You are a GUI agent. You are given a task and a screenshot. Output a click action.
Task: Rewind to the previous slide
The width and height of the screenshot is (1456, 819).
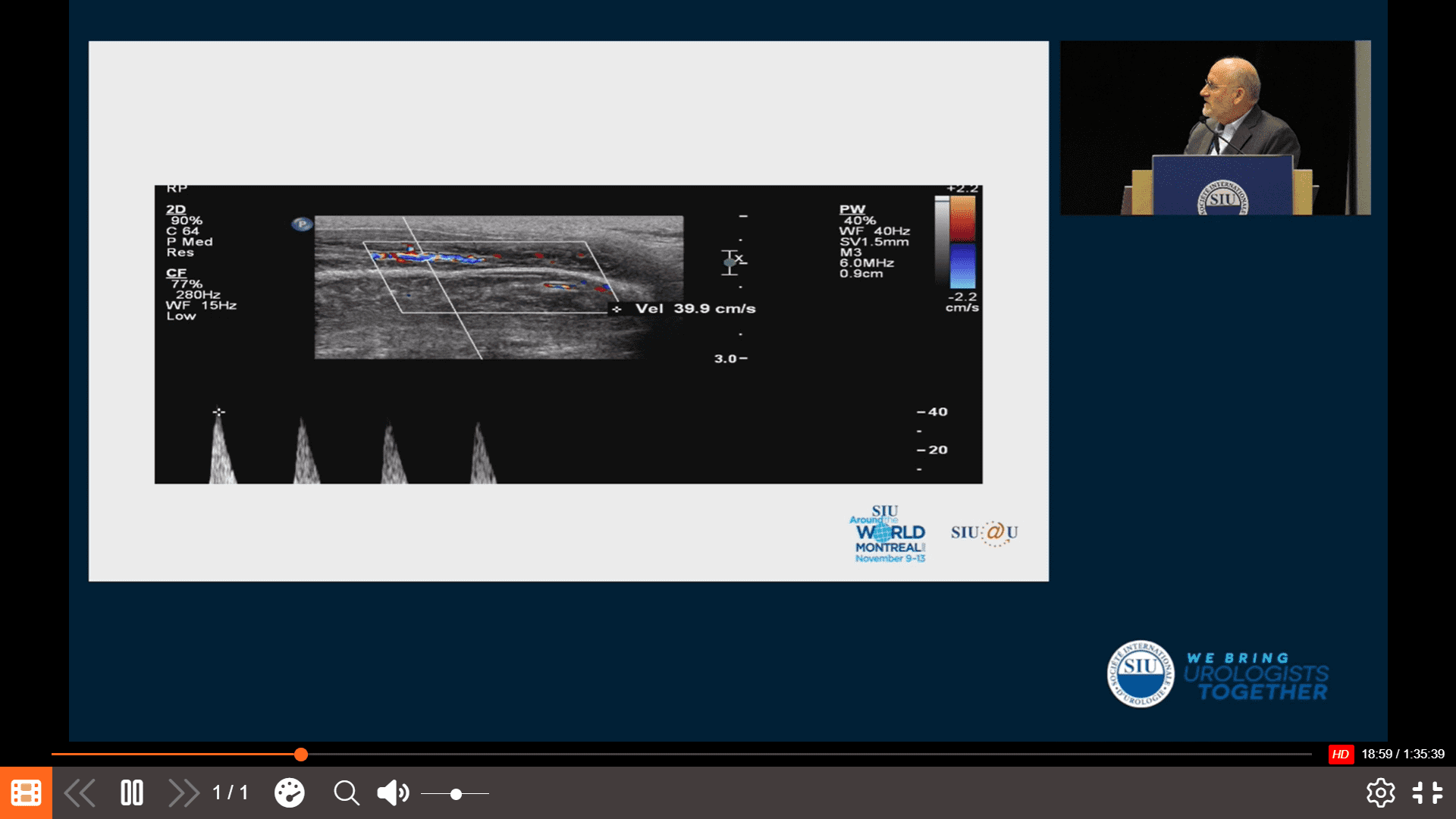click(x=80, y=793)
